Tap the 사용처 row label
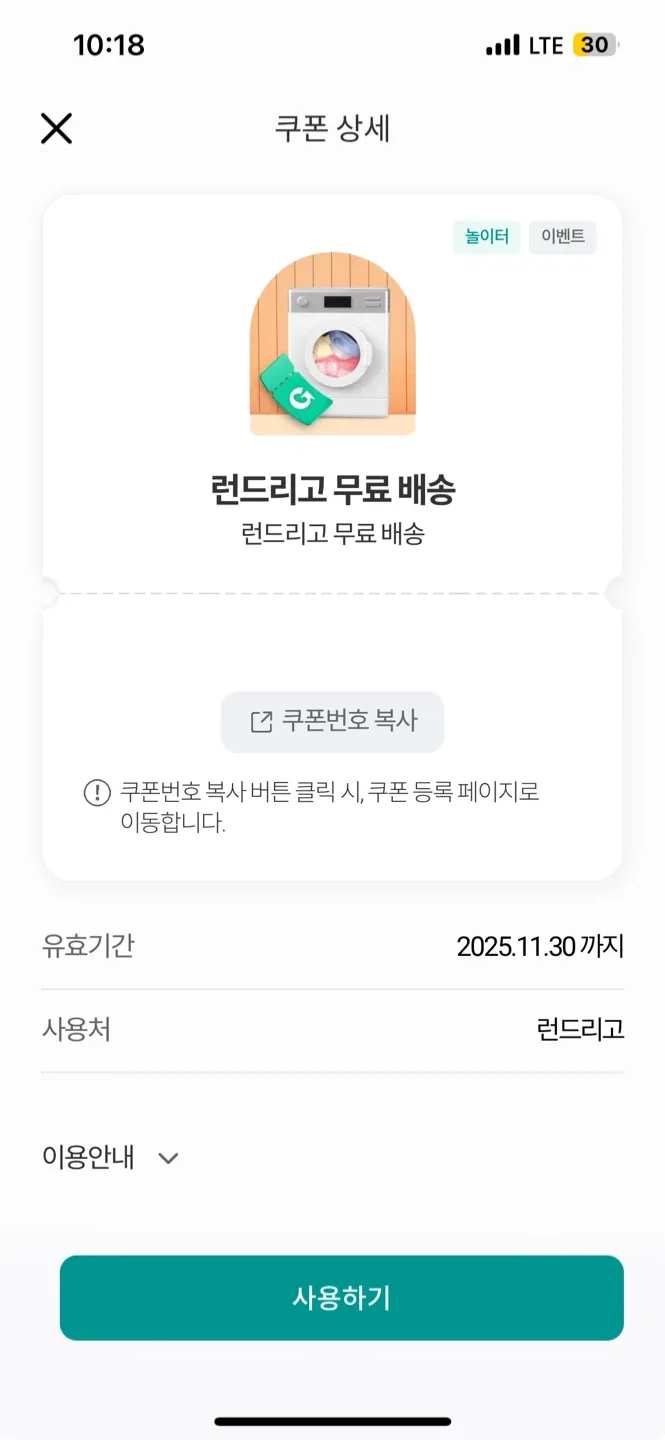The height and width of the screenshot is (1440, 665). tap(76, 1029)
